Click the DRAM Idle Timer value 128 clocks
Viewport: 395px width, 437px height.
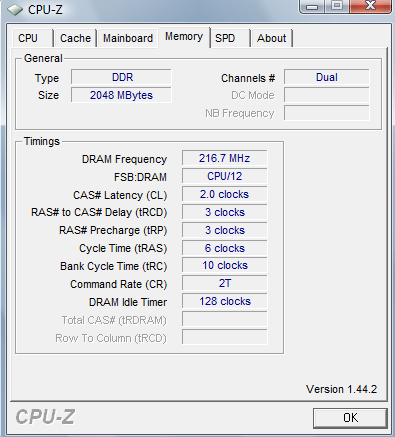click(224, 302)
